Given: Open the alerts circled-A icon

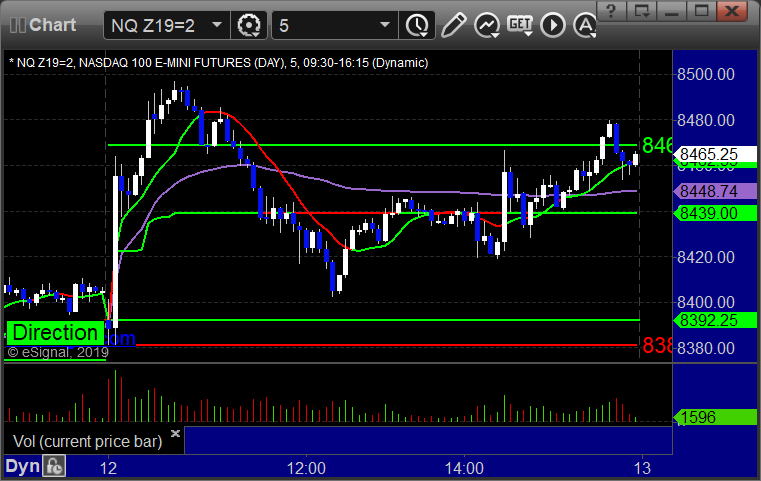Looking at the screenshot, I should pos(585,25).
